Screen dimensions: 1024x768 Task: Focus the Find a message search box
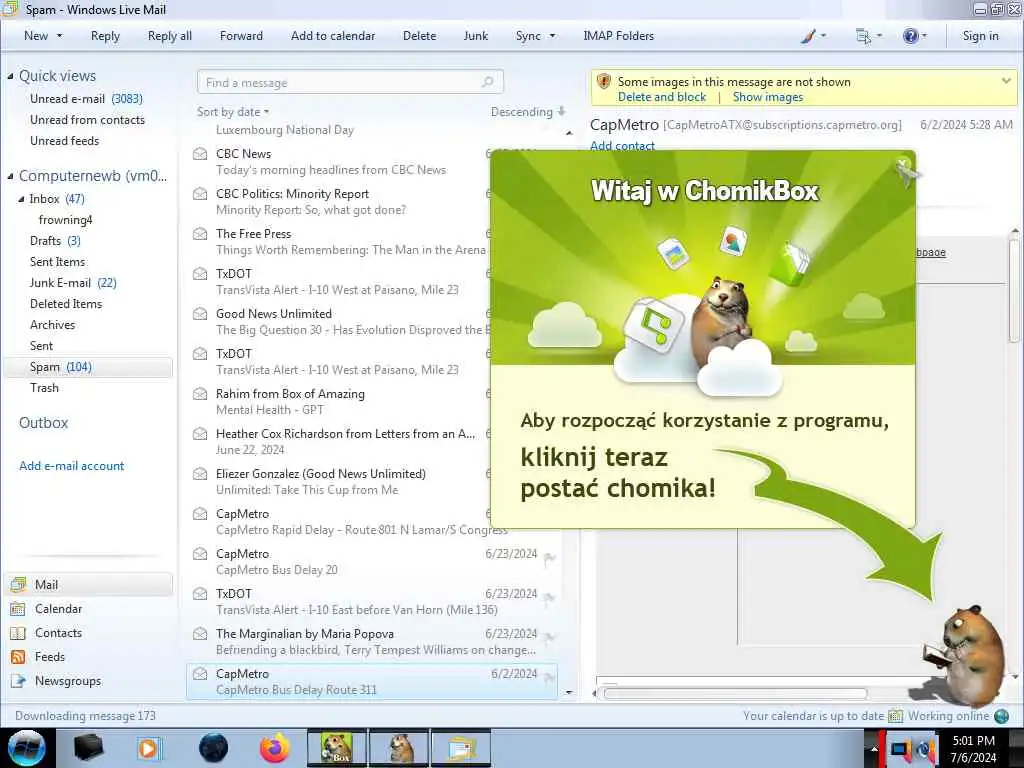(350, 82)
